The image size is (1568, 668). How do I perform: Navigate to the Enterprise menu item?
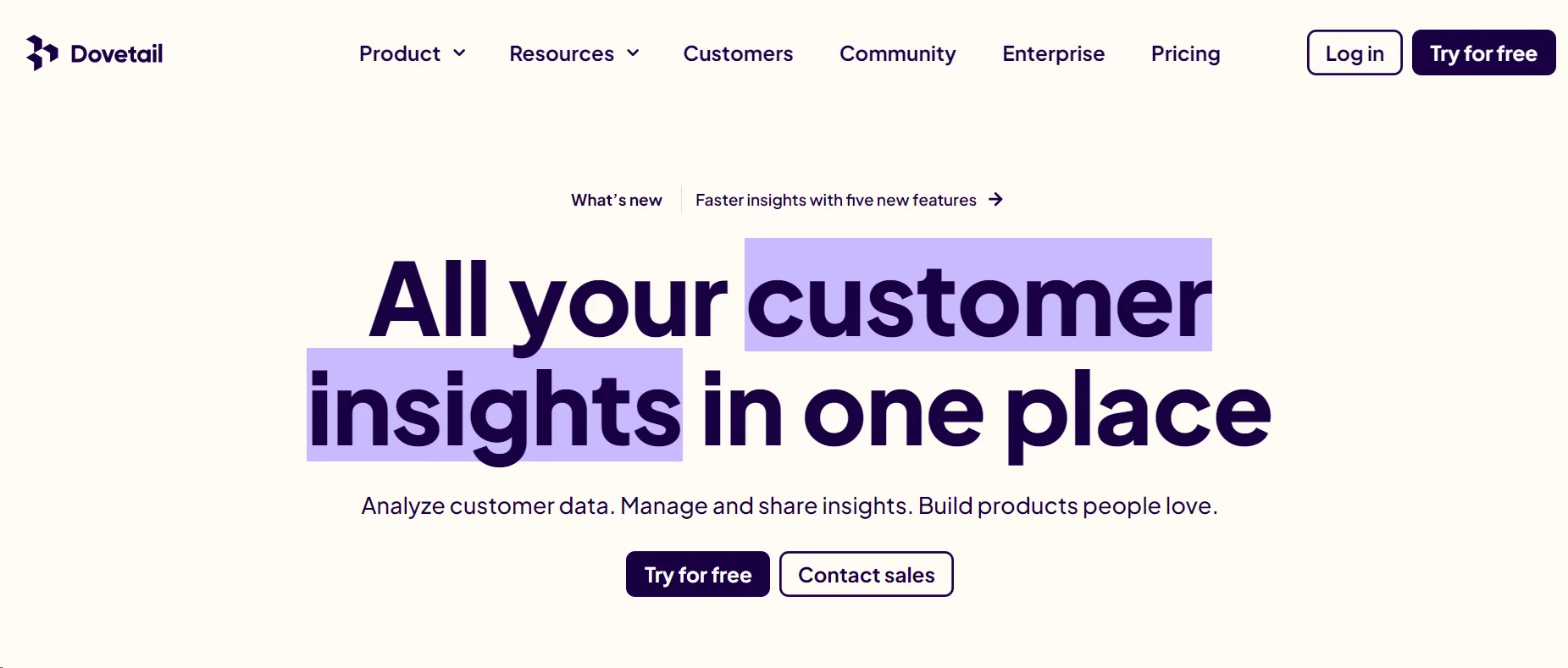point(1053,54)
